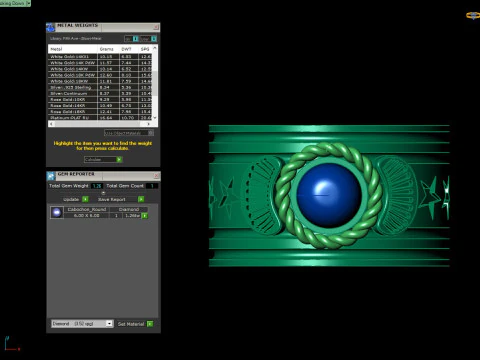Click the Cabochon_Round name cell

tap(87, 209)
